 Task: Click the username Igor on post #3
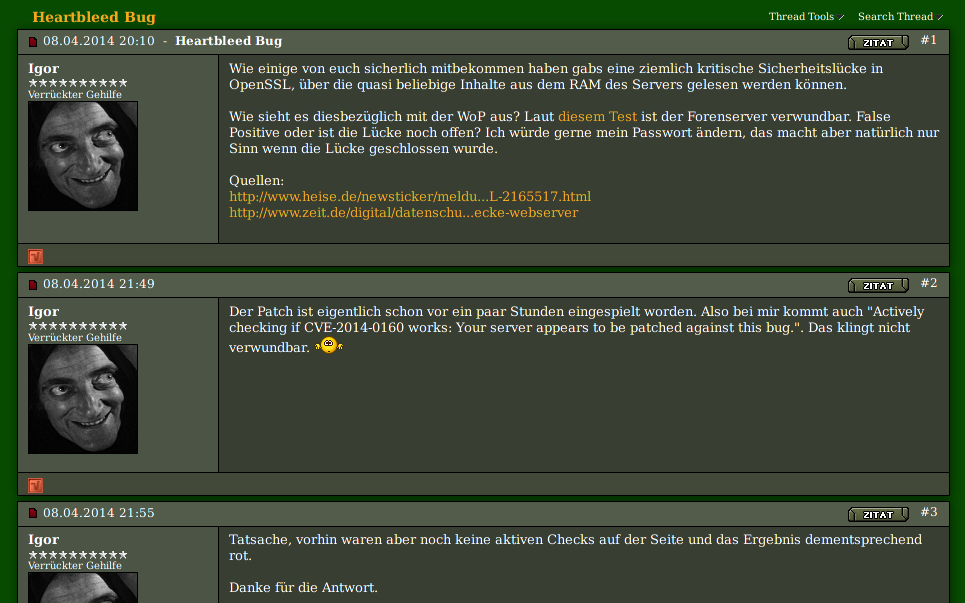coord(44,540)
